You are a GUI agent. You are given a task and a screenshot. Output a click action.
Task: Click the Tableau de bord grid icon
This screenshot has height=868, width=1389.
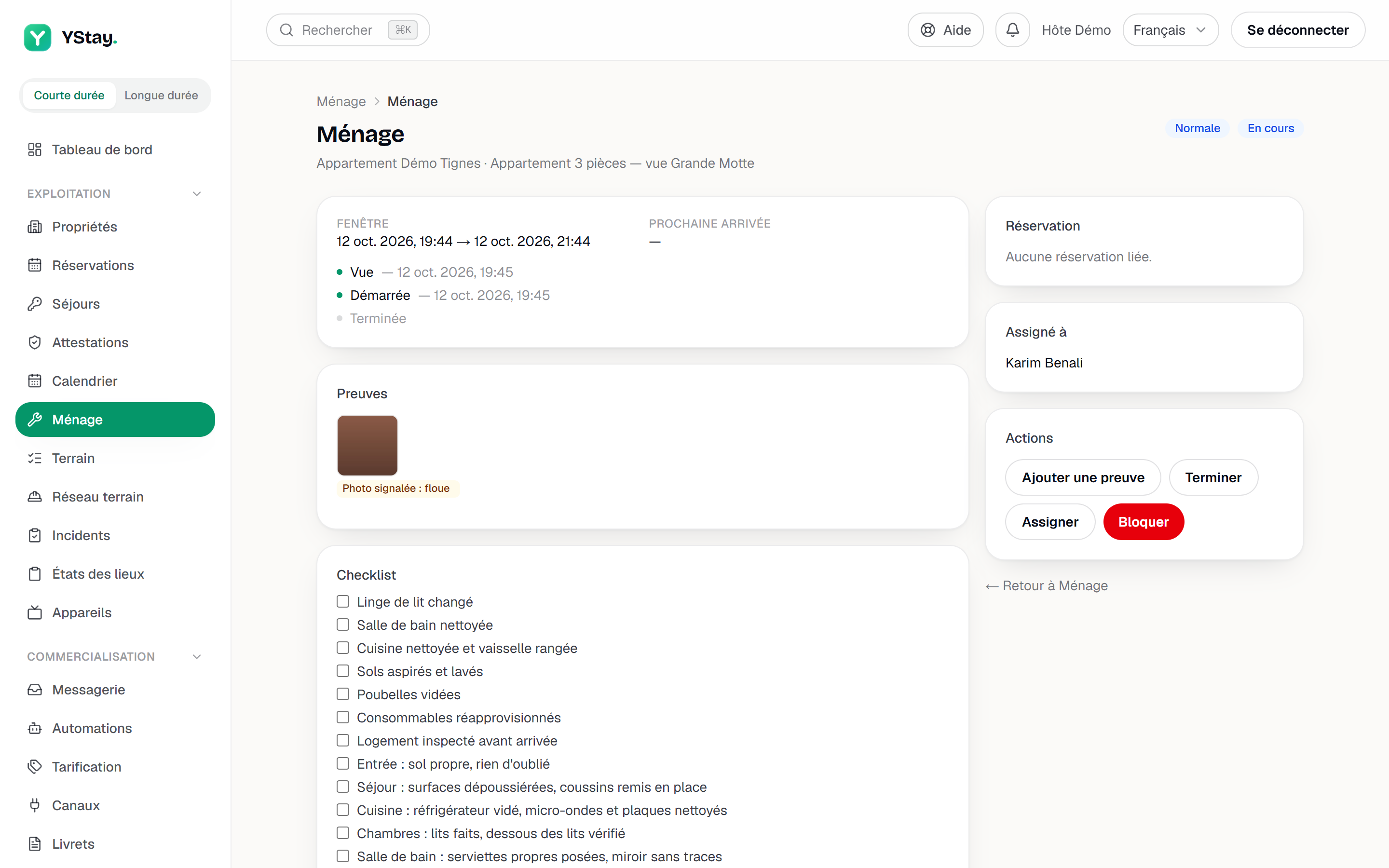pyautogui.click(x=34, y=150)
